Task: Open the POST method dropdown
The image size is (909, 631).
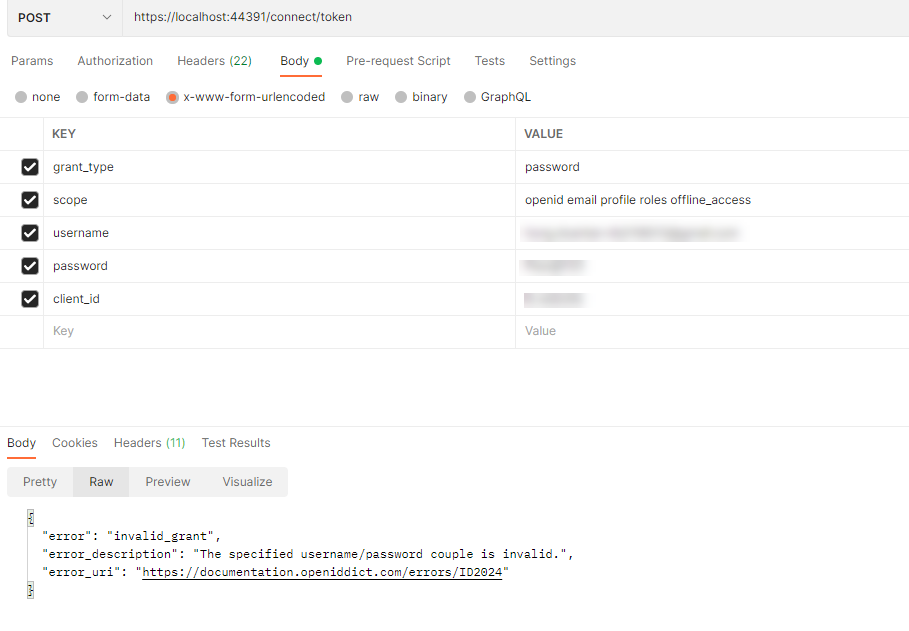Action: 64,17
